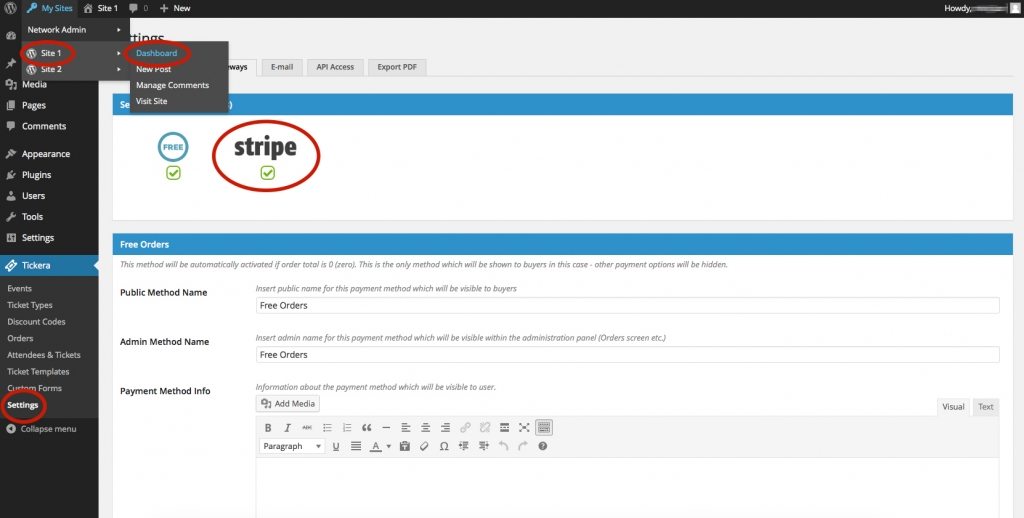Insert a bulleted list
Screen dimensions: 1024x518
click(x=327, y=428)
